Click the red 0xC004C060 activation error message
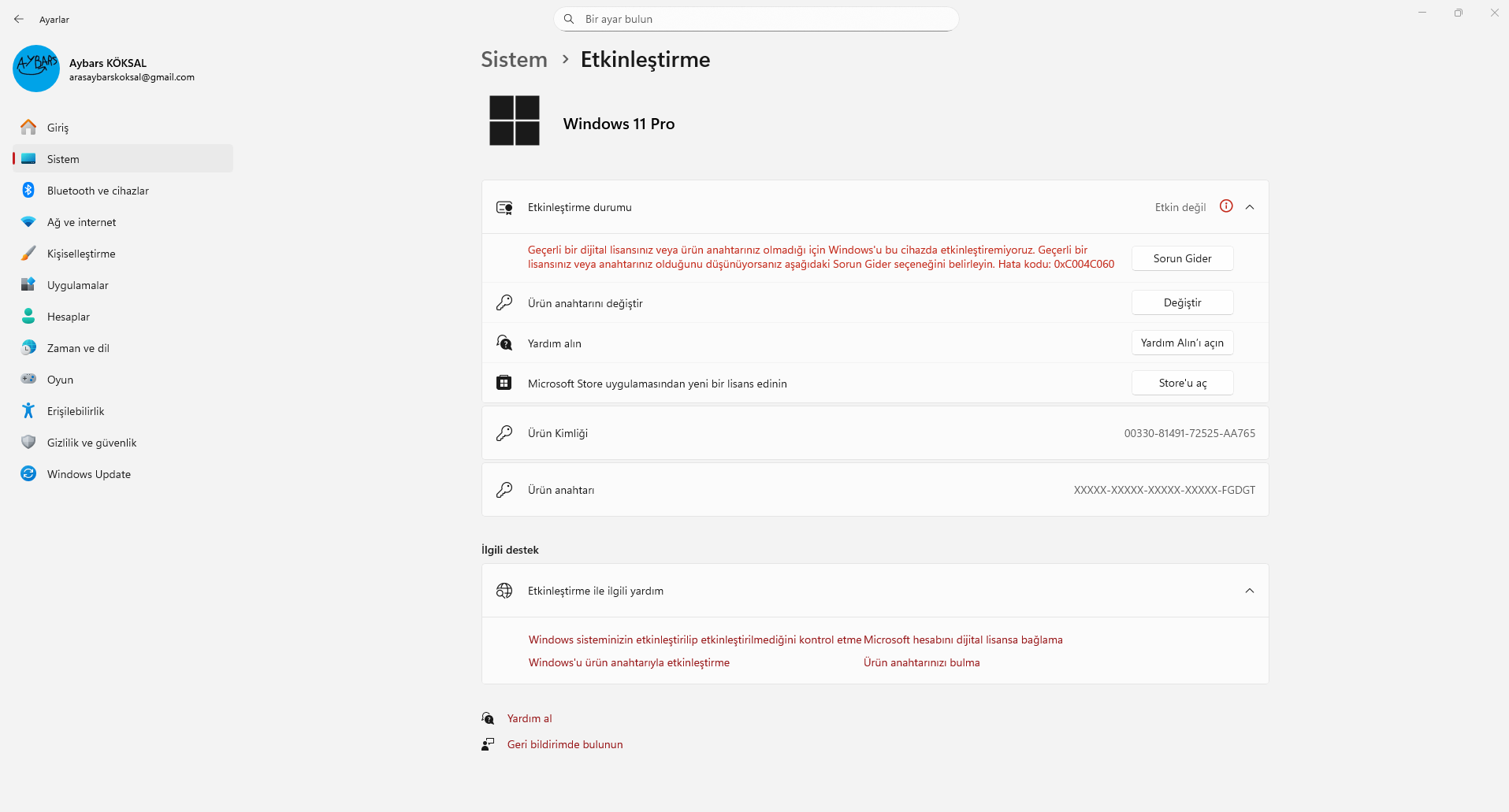 pyautogui.click(x=821, y=257)
